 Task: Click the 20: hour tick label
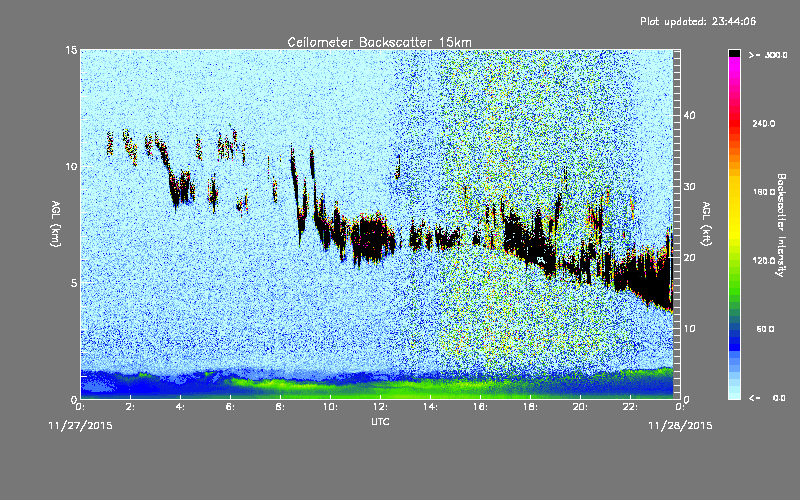(x=580, y=407)
